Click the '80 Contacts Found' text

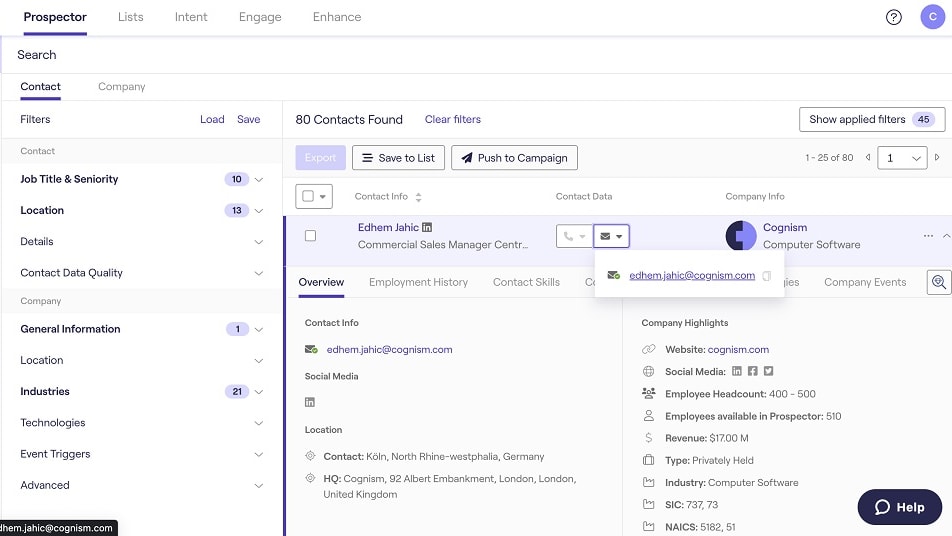click(x=349, y=120)
